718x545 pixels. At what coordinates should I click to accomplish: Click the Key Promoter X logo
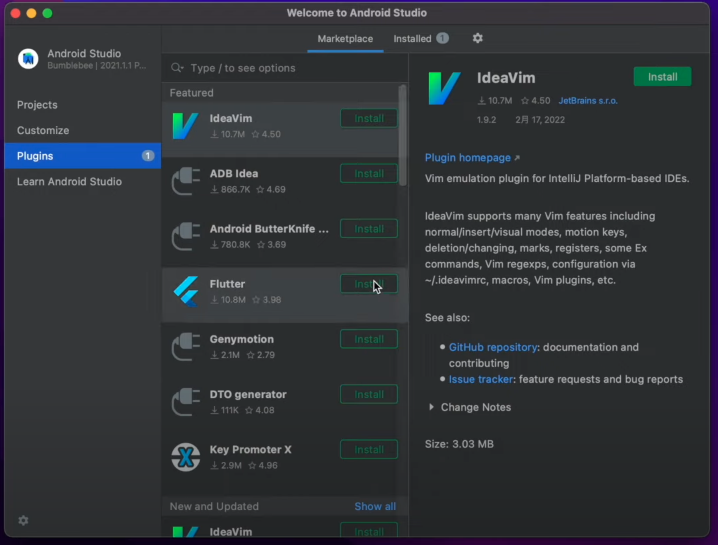(185, 457)
